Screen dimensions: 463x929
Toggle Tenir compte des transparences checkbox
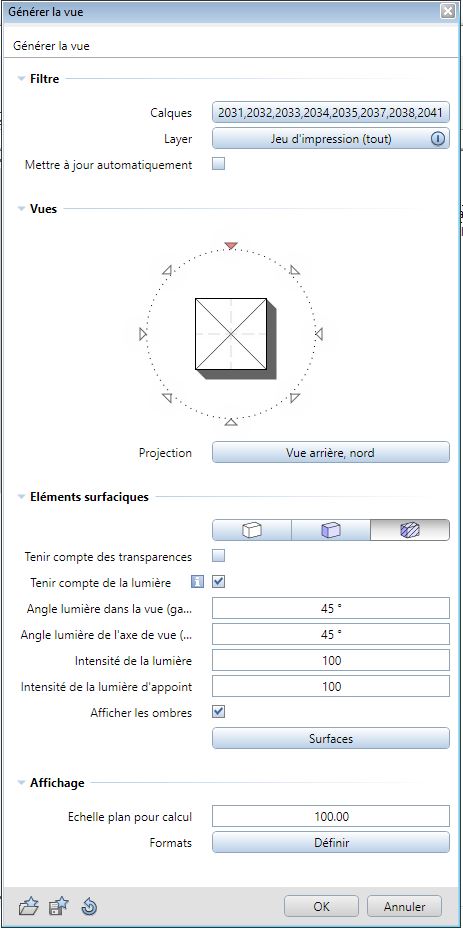[x=219, y=556]
